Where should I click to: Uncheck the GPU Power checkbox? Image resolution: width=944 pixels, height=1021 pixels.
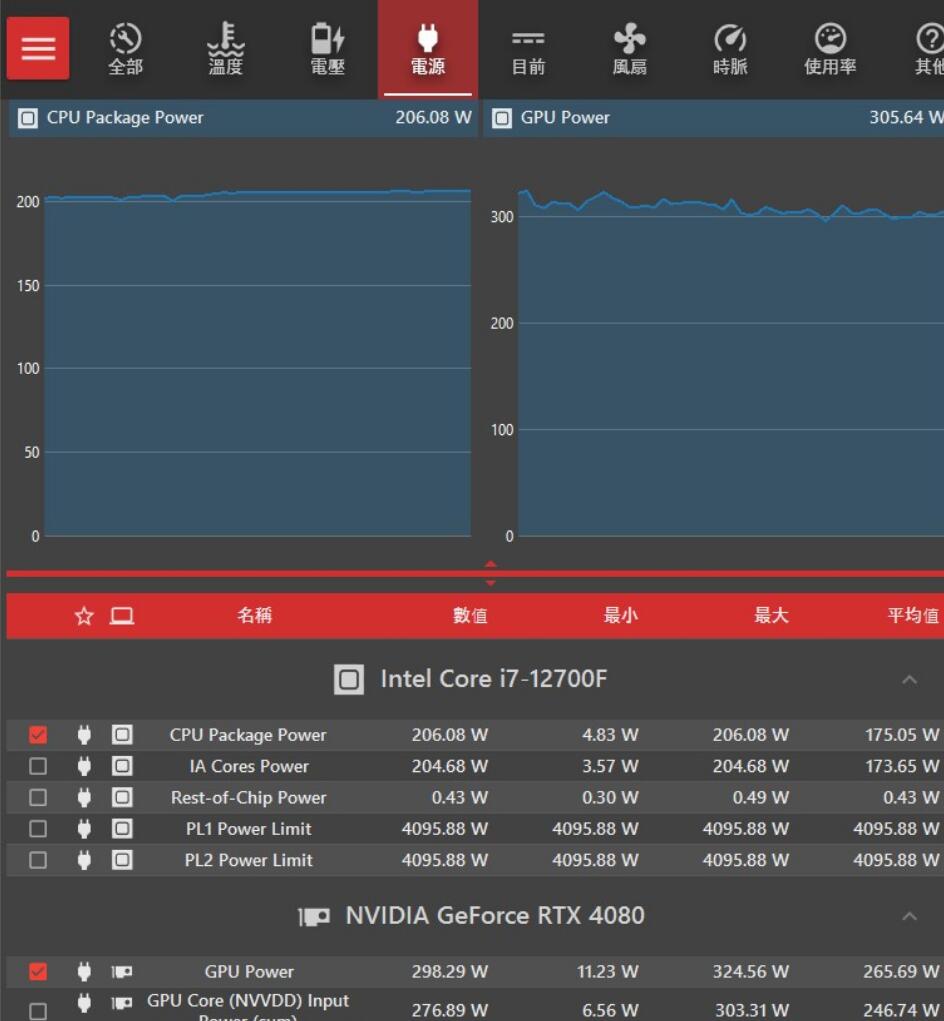tap(38, 972)
